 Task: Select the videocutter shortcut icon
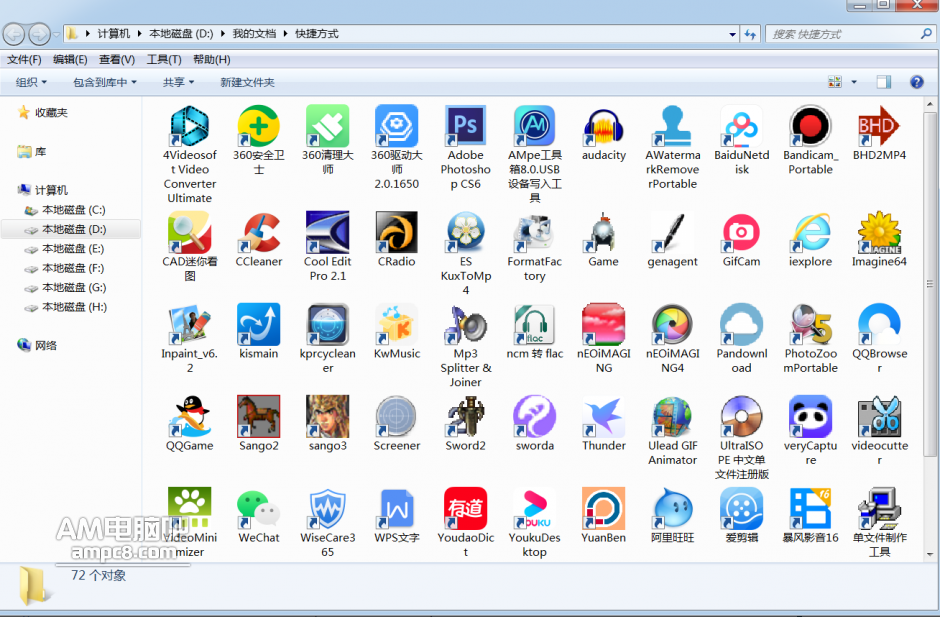[x=879, y=416]
